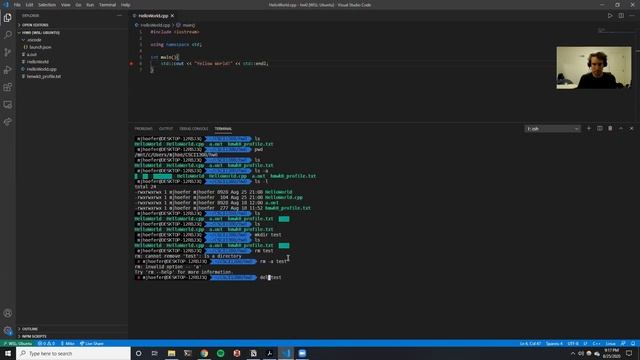Open the File menu
This screenshot has height=360, width=640.
17,5
